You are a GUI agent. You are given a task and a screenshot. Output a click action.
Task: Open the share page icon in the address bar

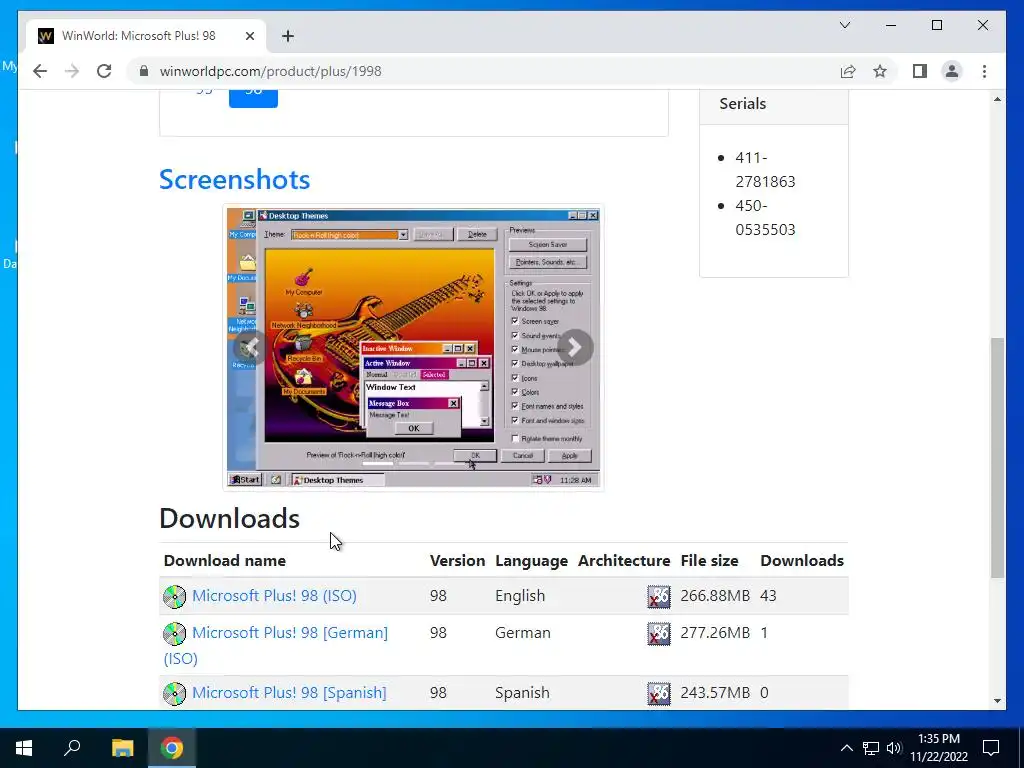pos(848,71)
